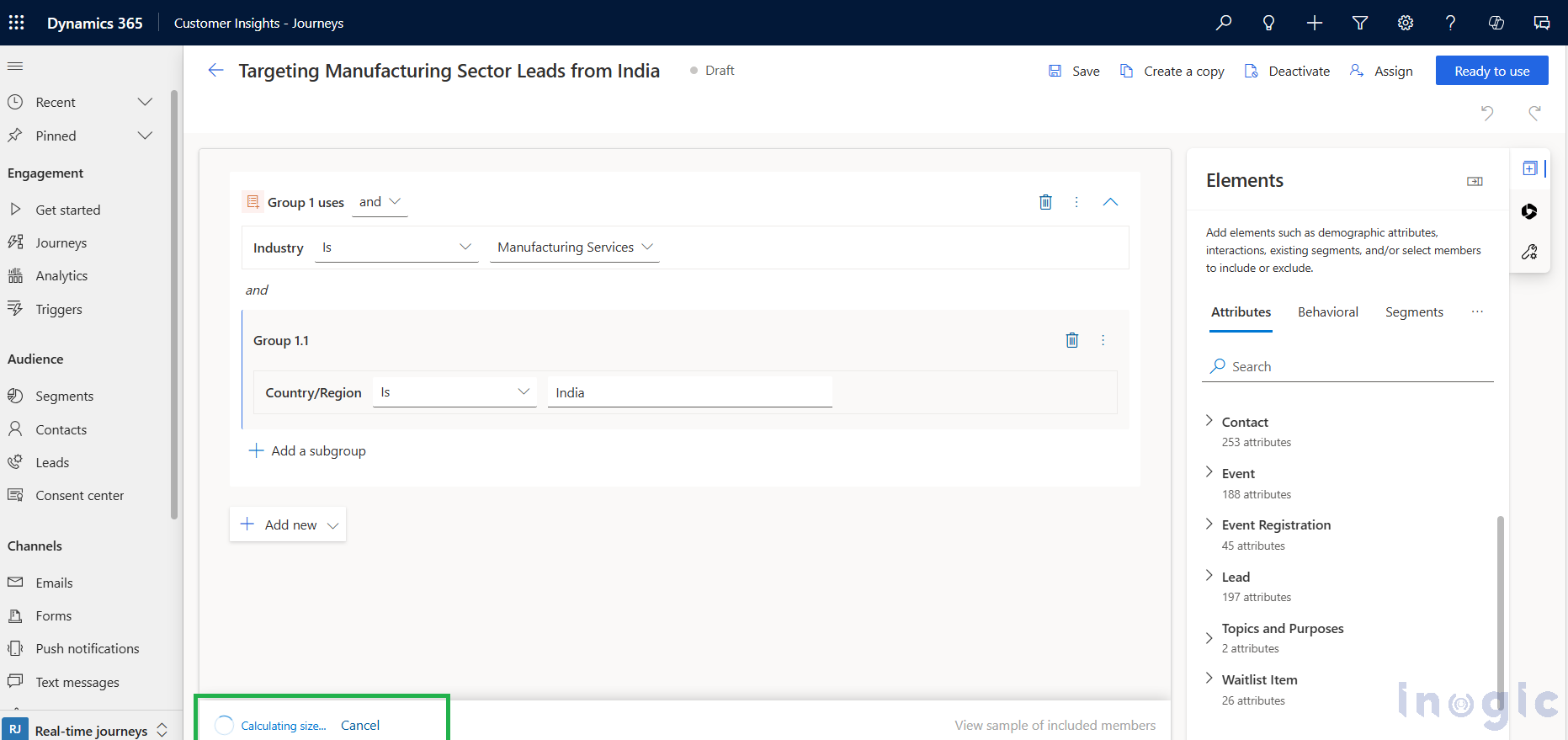The height and width of the screenshot is (740, 1568).
Task: Click the India value input field
Action: 689,392
